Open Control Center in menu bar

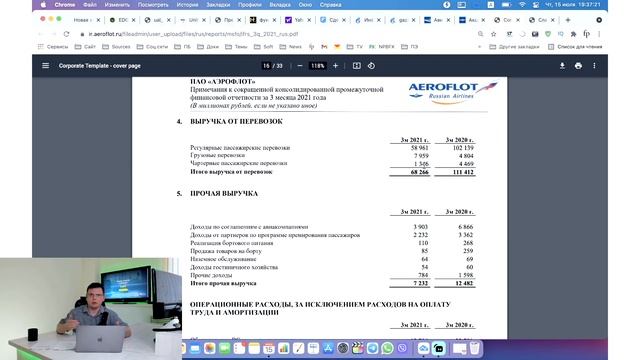coord(536,4)
